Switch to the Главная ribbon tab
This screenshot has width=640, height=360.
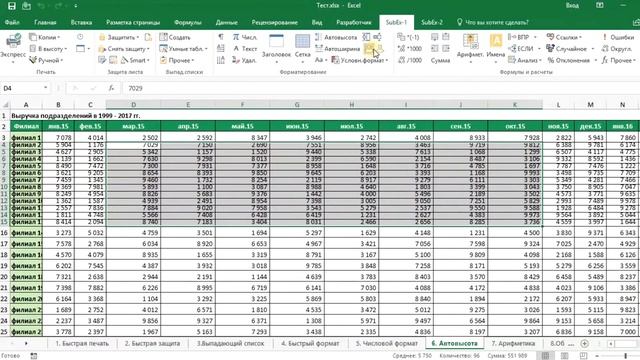tap(45, 22)
